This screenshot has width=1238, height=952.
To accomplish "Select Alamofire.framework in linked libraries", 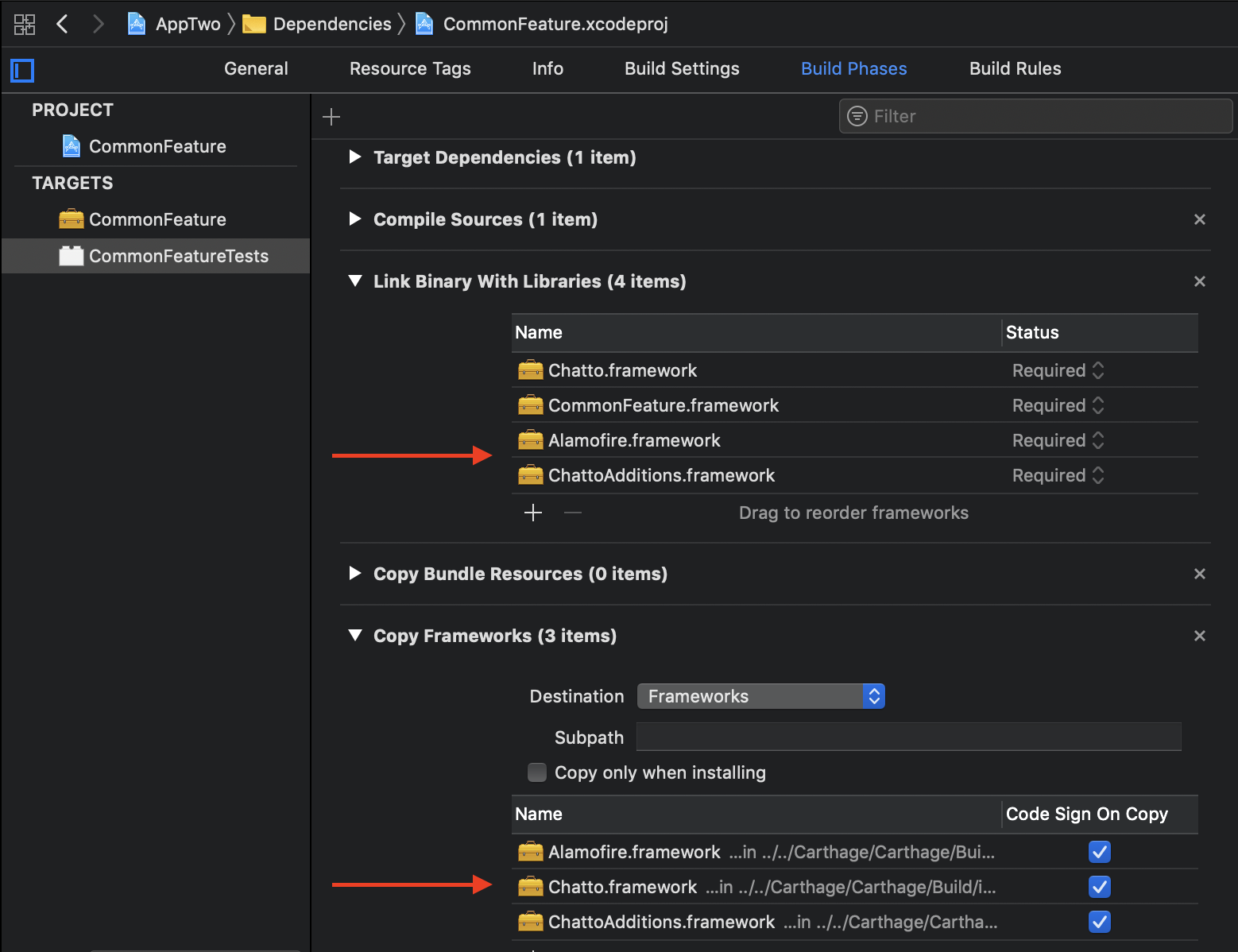I will [855, 440].
